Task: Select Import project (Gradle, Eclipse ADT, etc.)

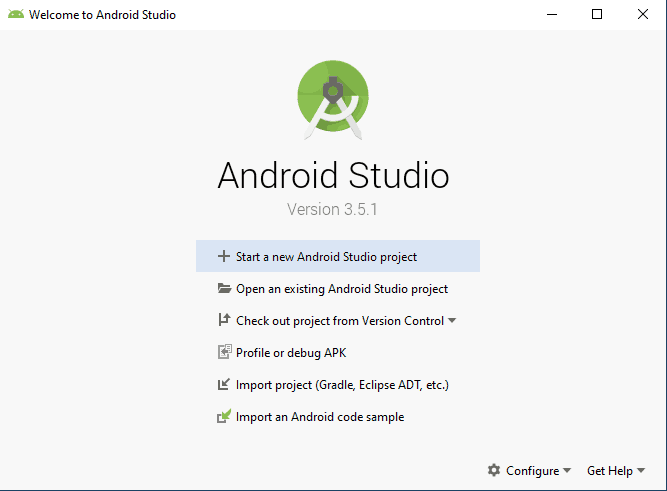Action: 338,385
